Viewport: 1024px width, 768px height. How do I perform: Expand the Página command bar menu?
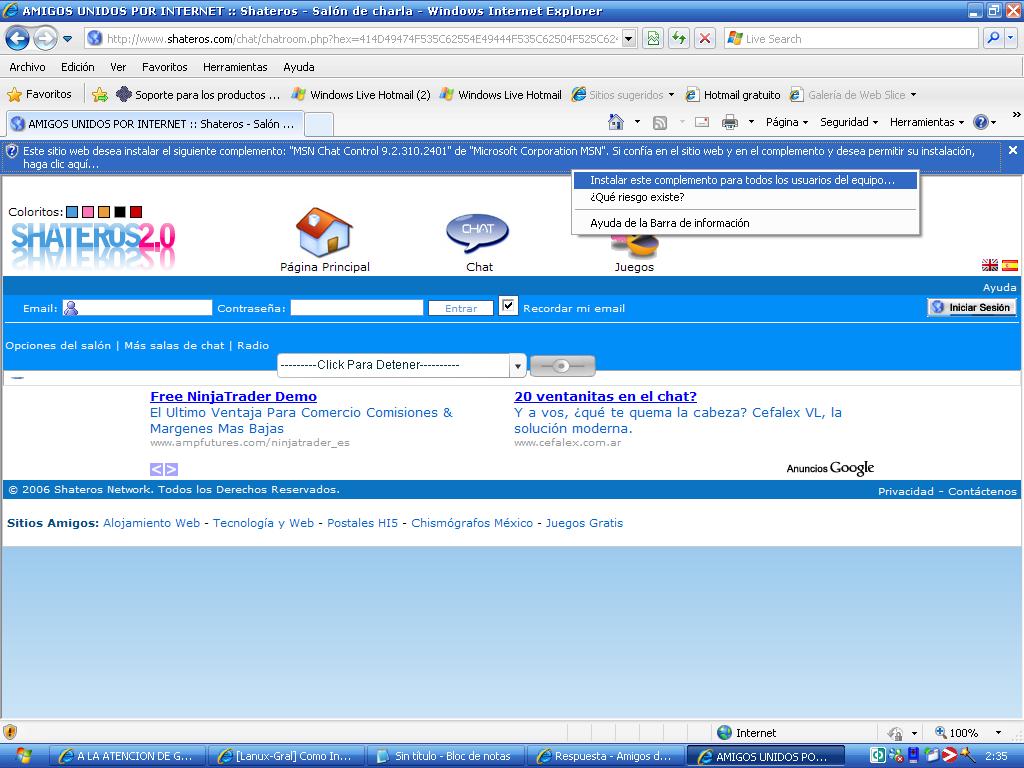(786, 122)
